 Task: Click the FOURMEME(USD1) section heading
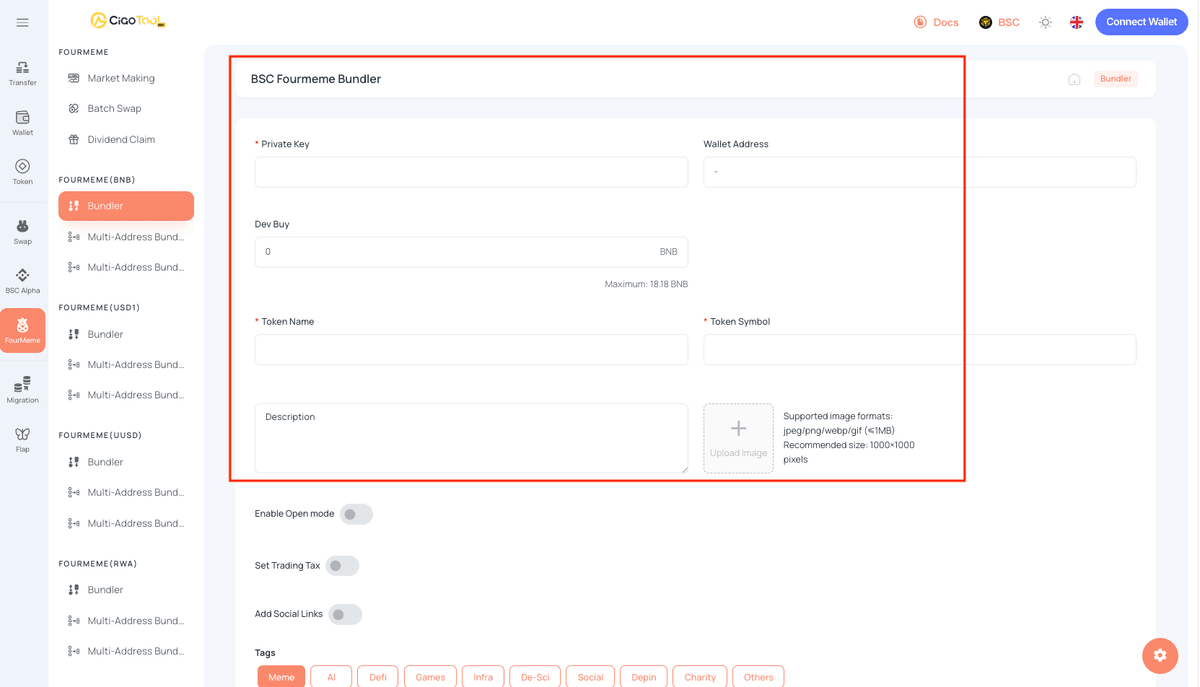99,307
